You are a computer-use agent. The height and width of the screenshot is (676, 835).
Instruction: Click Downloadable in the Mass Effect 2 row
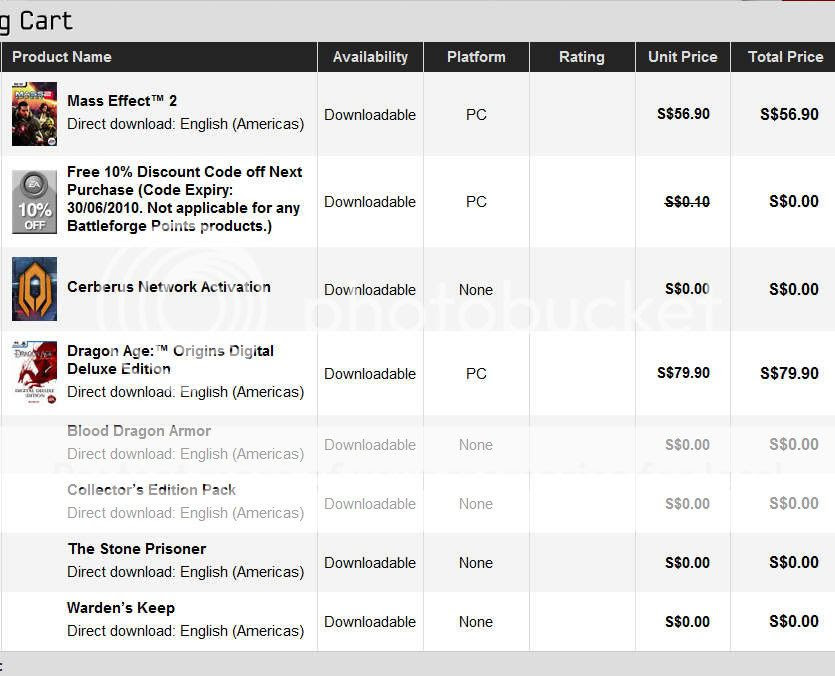click(x=370, y=115)
